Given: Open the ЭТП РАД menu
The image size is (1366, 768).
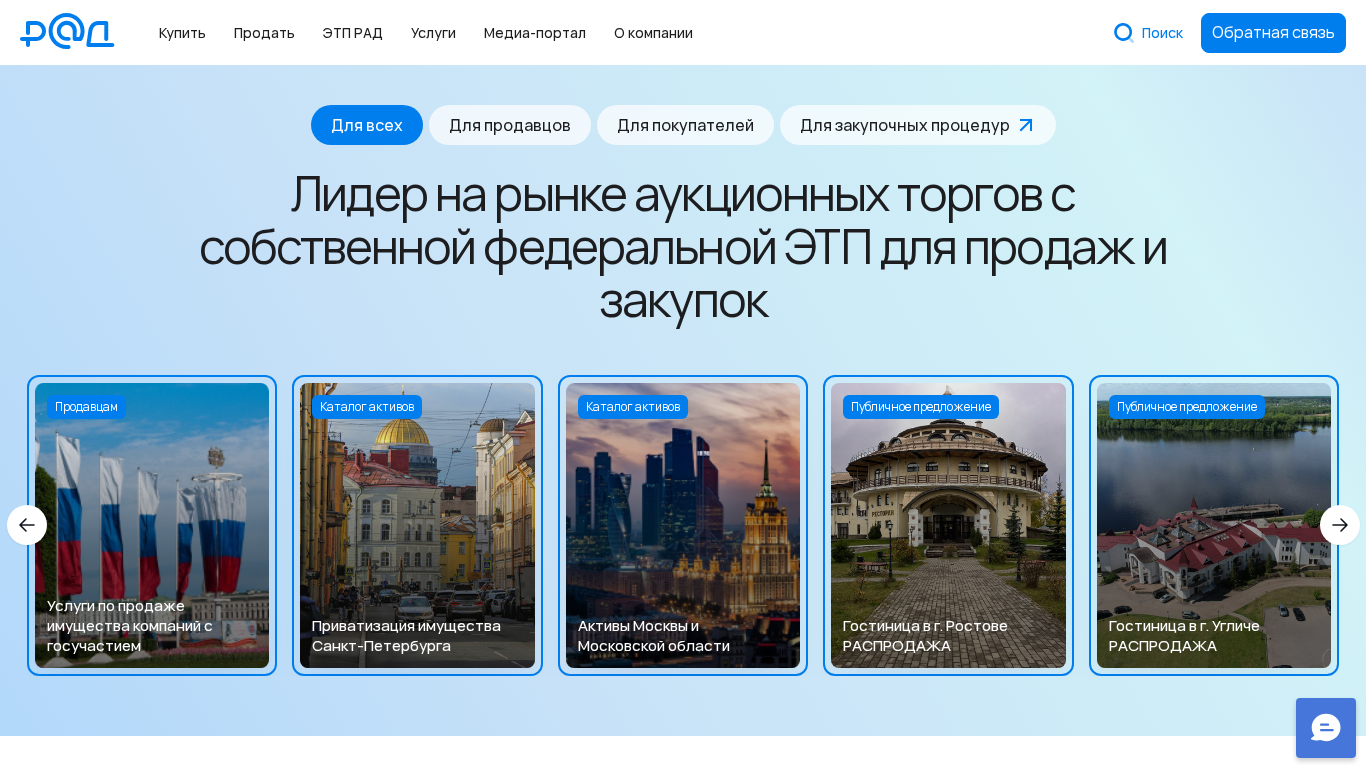Looking at the screenshot, I should (353, 33).
